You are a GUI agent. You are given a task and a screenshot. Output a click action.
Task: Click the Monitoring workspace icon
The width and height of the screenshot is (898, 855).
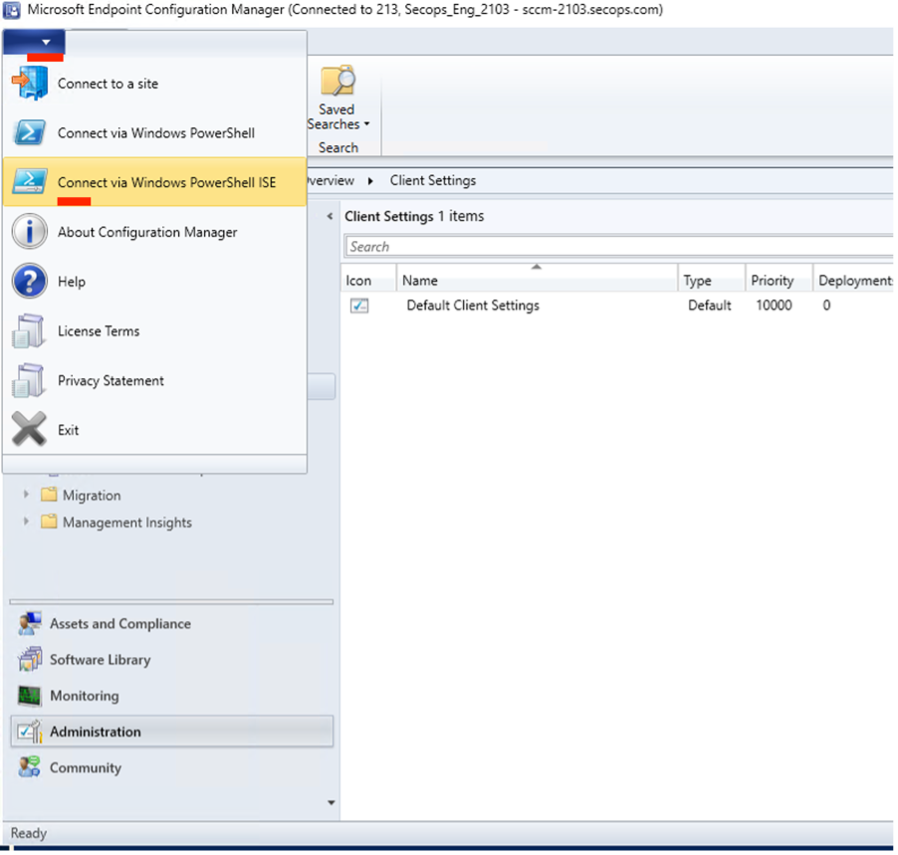[30, 696]
